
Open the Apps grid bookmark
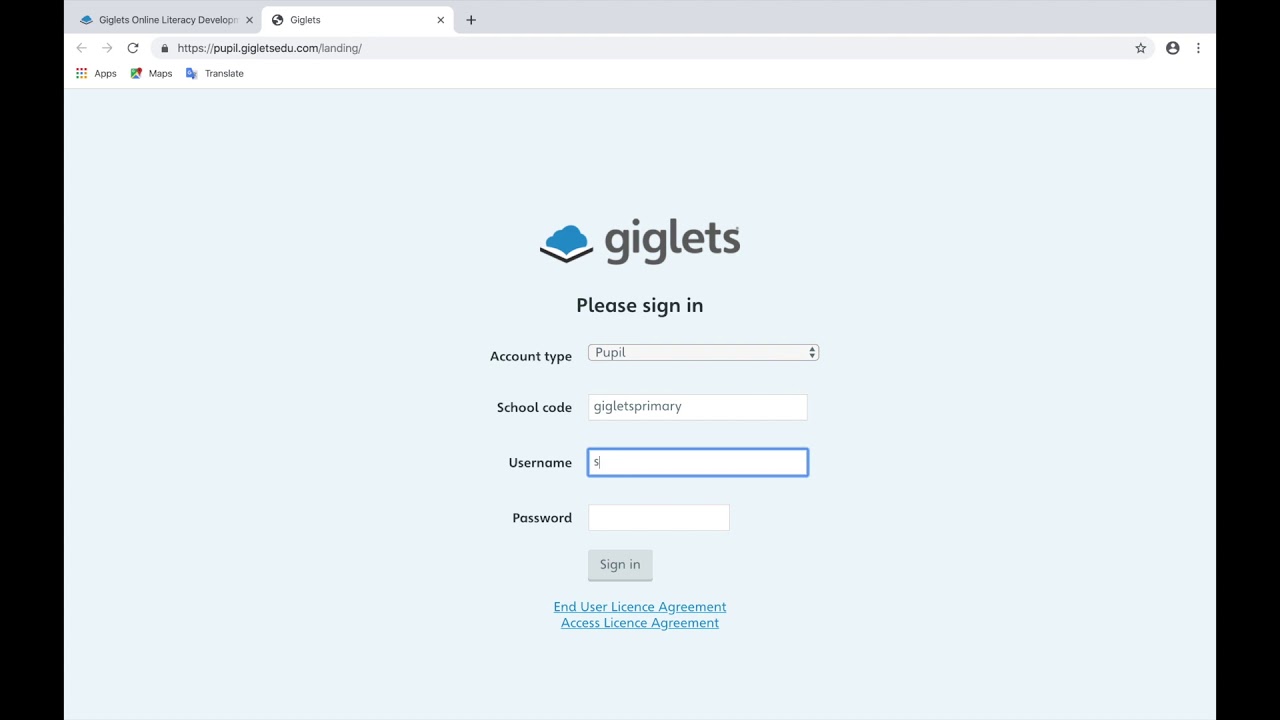(96, 73)
